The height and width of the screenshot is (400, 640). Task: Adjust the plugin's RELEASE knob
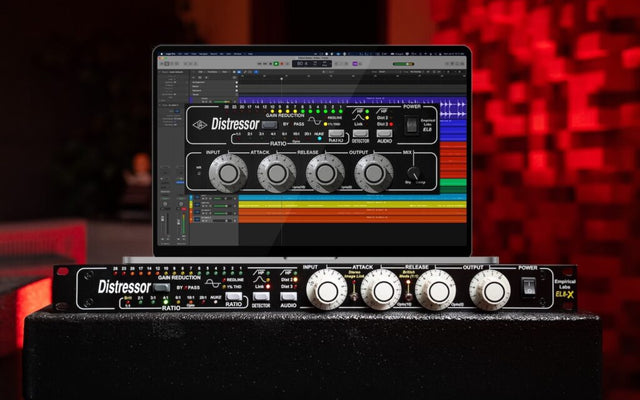325,173
